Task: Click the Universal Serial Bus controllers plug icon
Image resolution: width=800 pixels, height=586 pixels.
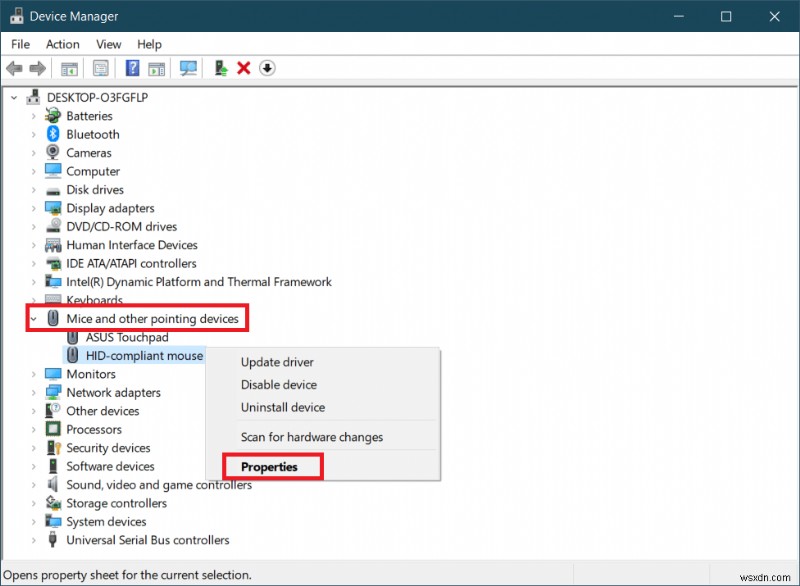Action: pyautogui.click(x=53, y=540)
